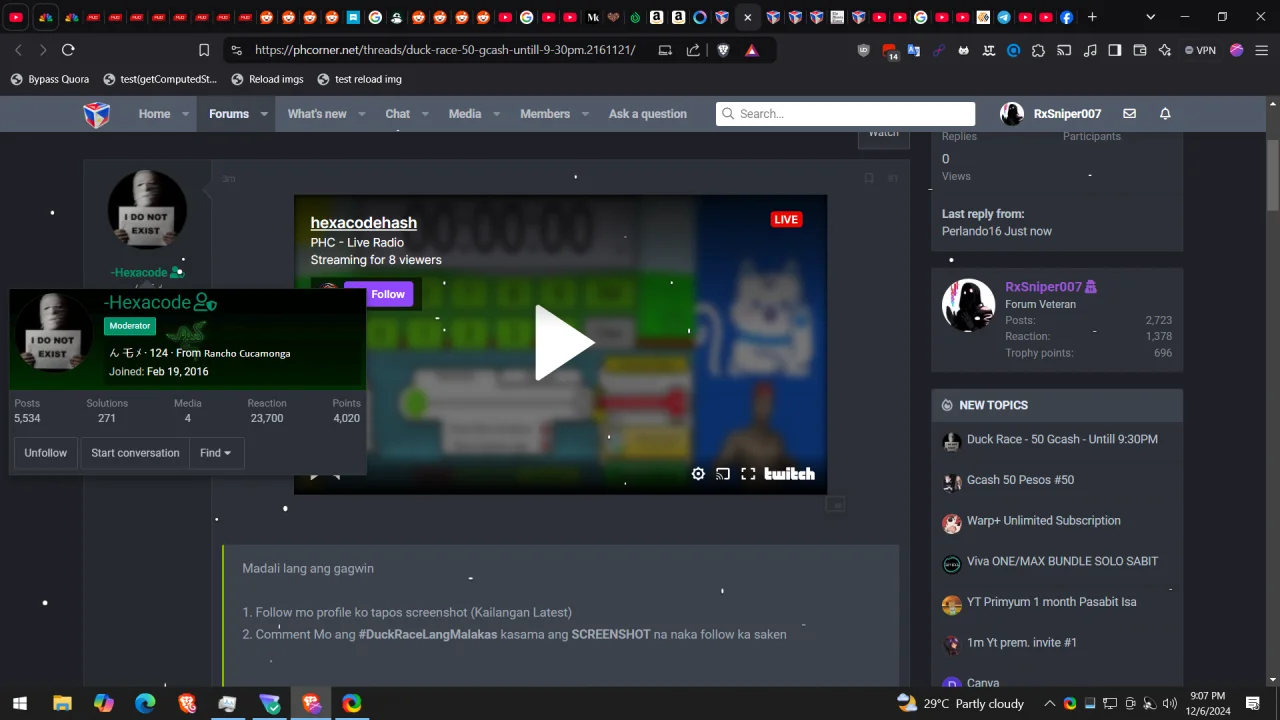Toggle Brave VPN button

(x=1200, y=50)
